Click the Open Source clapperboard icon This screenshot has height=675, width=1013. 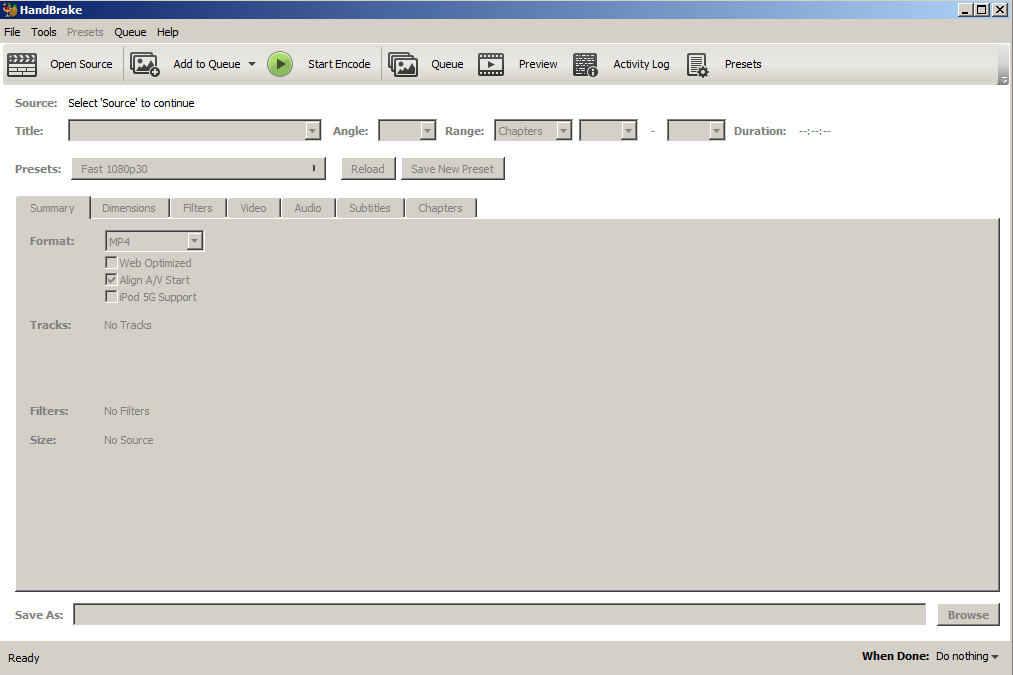click(x=22, y=65)
